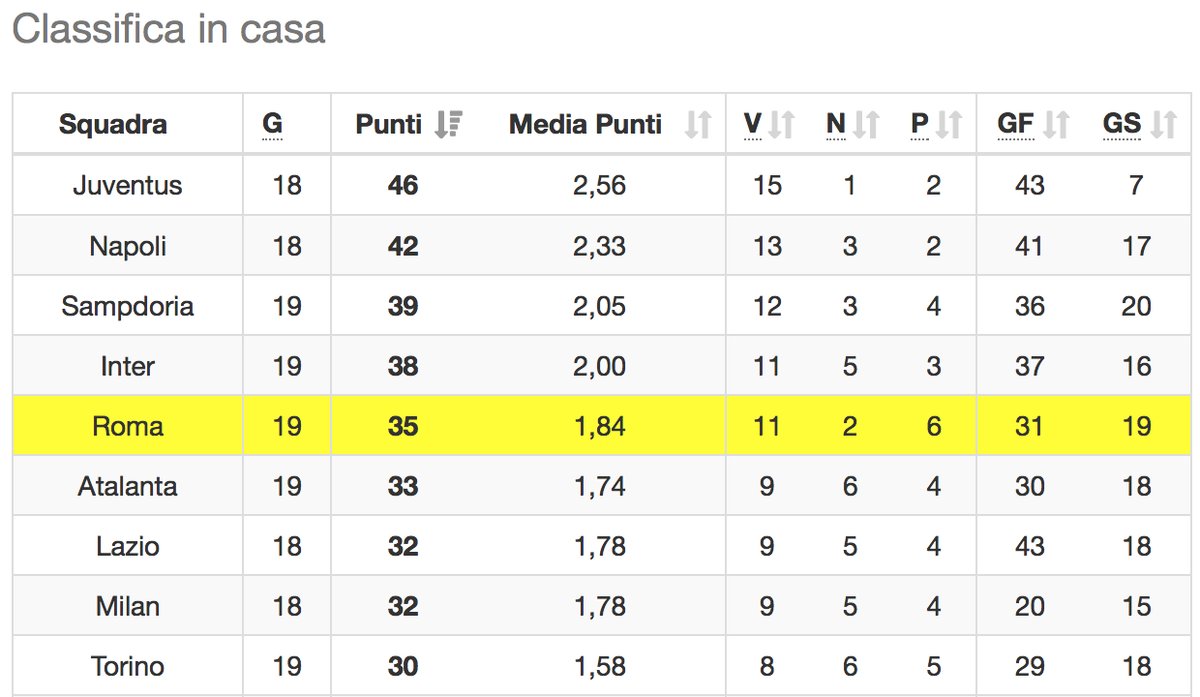Sort by goals scored GF arrows
Screen dimensions: 1200x697
click(1056, 124)
